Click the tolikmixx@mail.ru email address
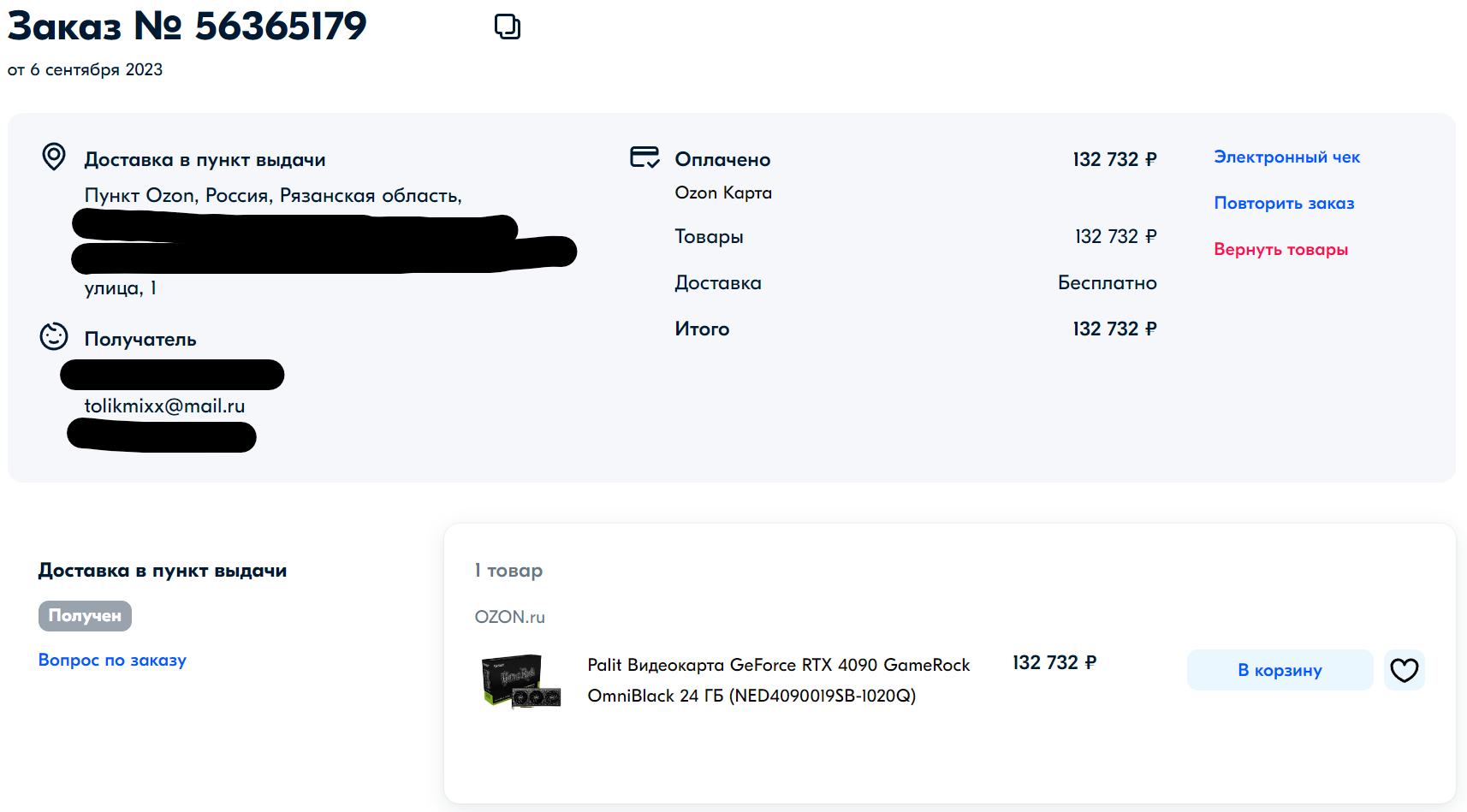The height and width of the screenshot is (812, 1467). (164, 406)
